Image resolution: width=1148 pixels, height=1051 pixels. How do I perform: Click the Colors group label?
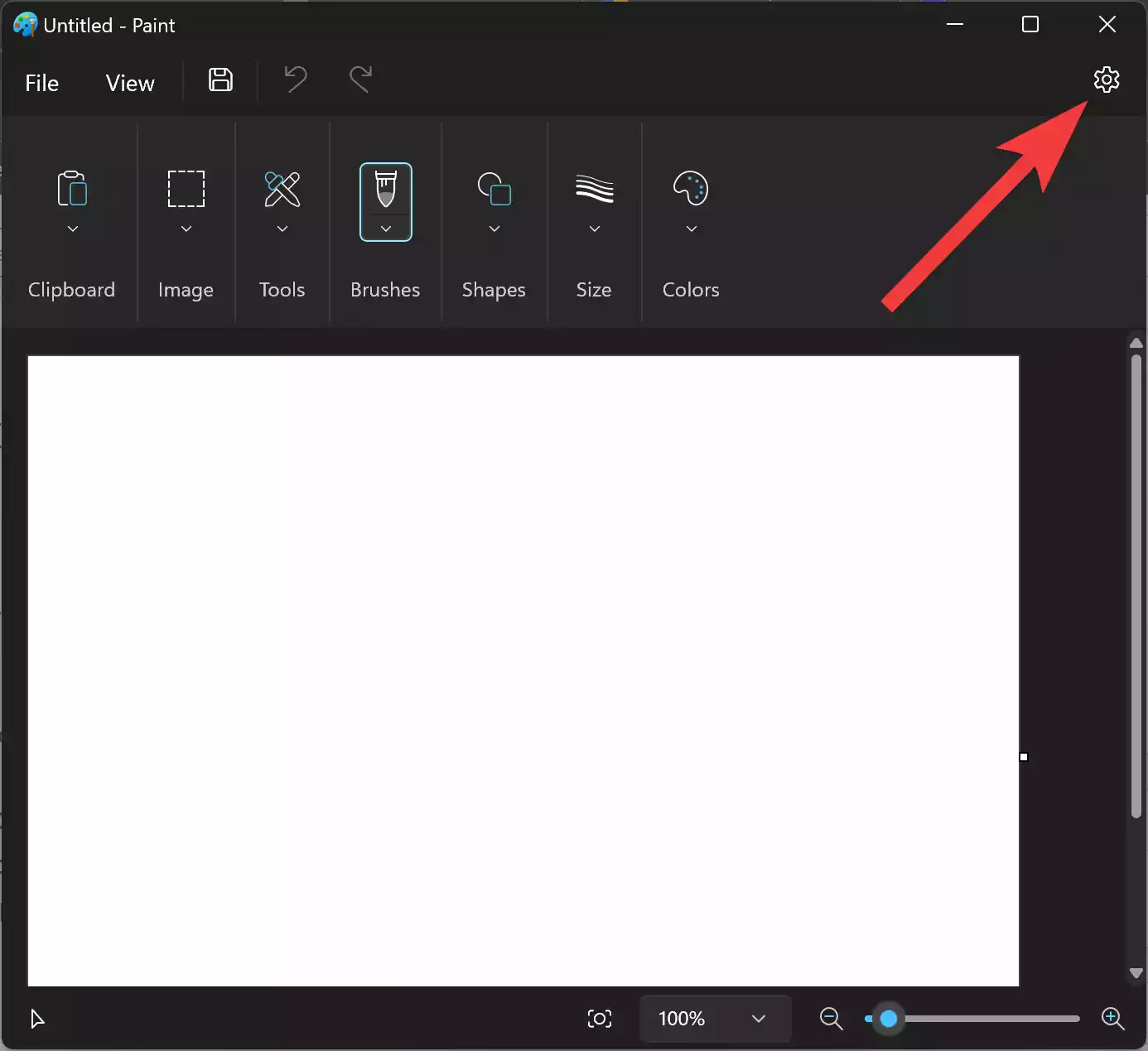tap(691, 290)
